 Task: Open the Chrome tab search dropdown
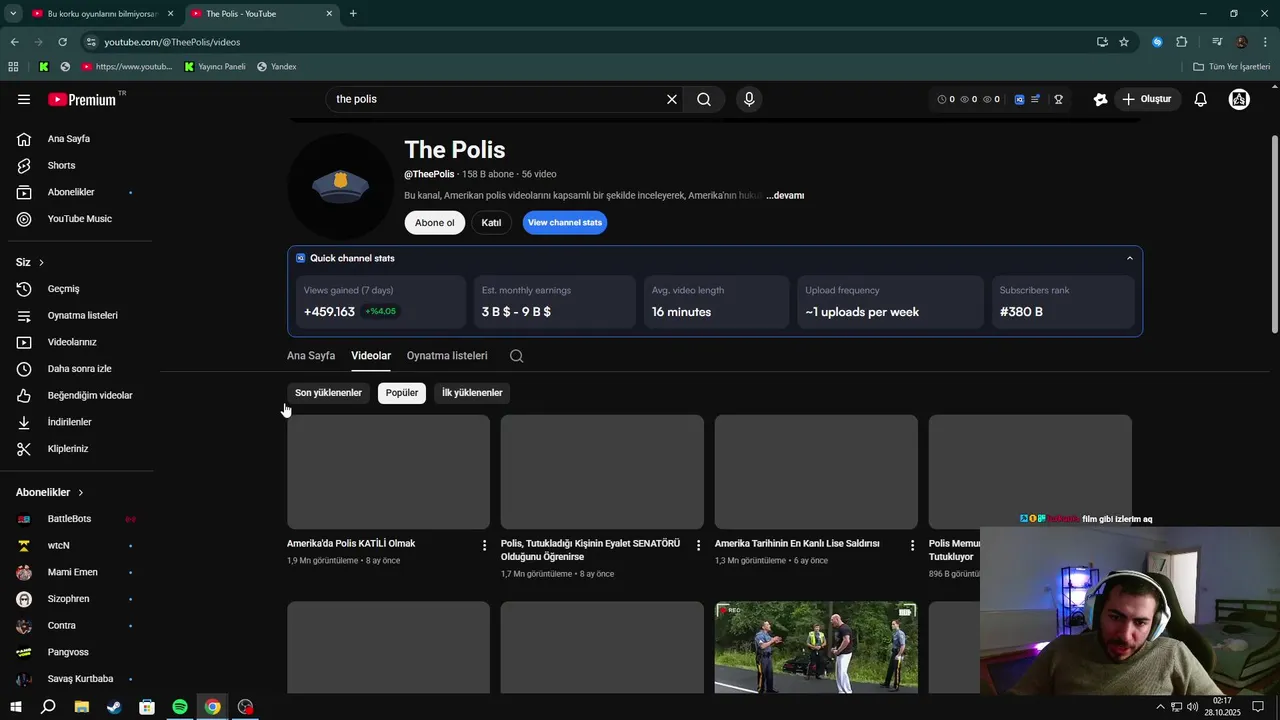pos(13,14)
